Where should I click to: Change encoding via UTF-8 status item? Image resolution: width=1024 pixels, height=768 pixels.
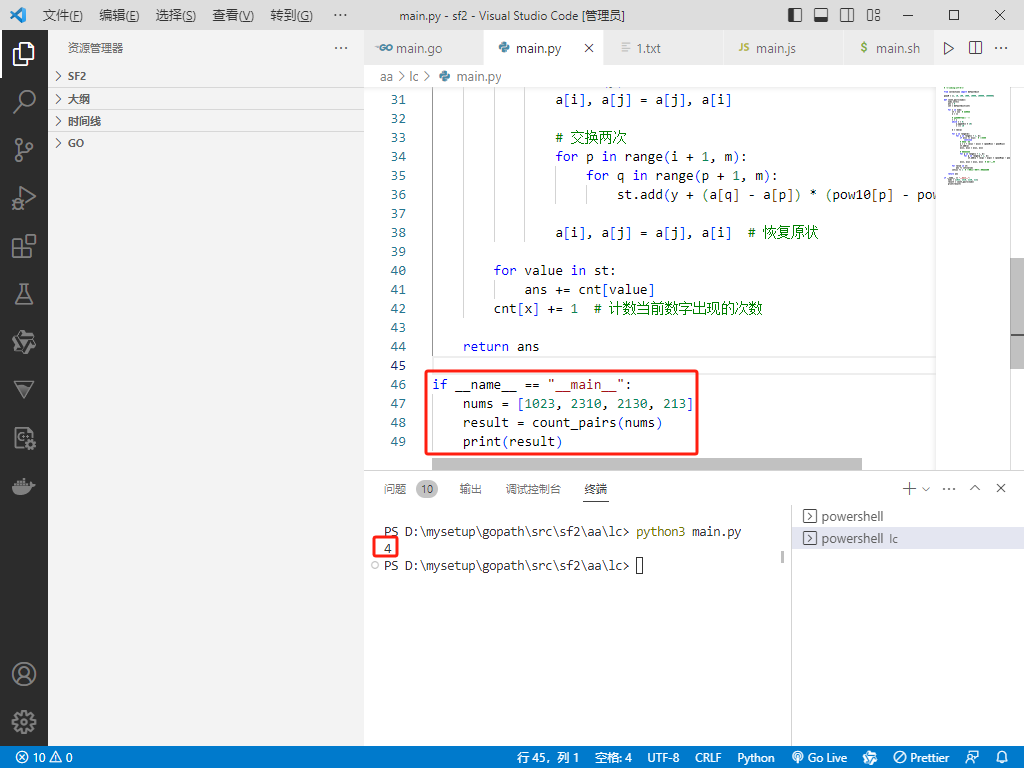coord(663,758)
